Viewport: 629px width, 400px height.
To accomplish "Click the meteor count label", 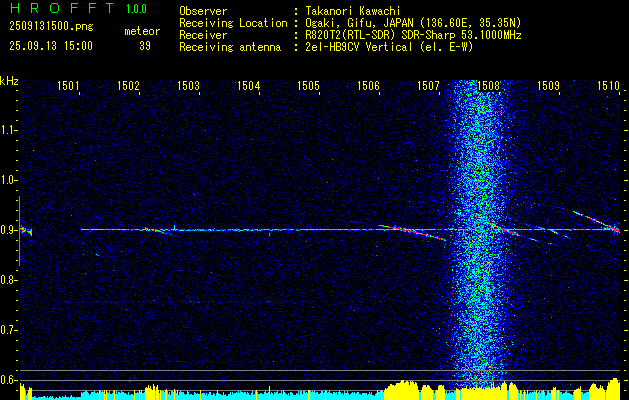I will 142,31.
